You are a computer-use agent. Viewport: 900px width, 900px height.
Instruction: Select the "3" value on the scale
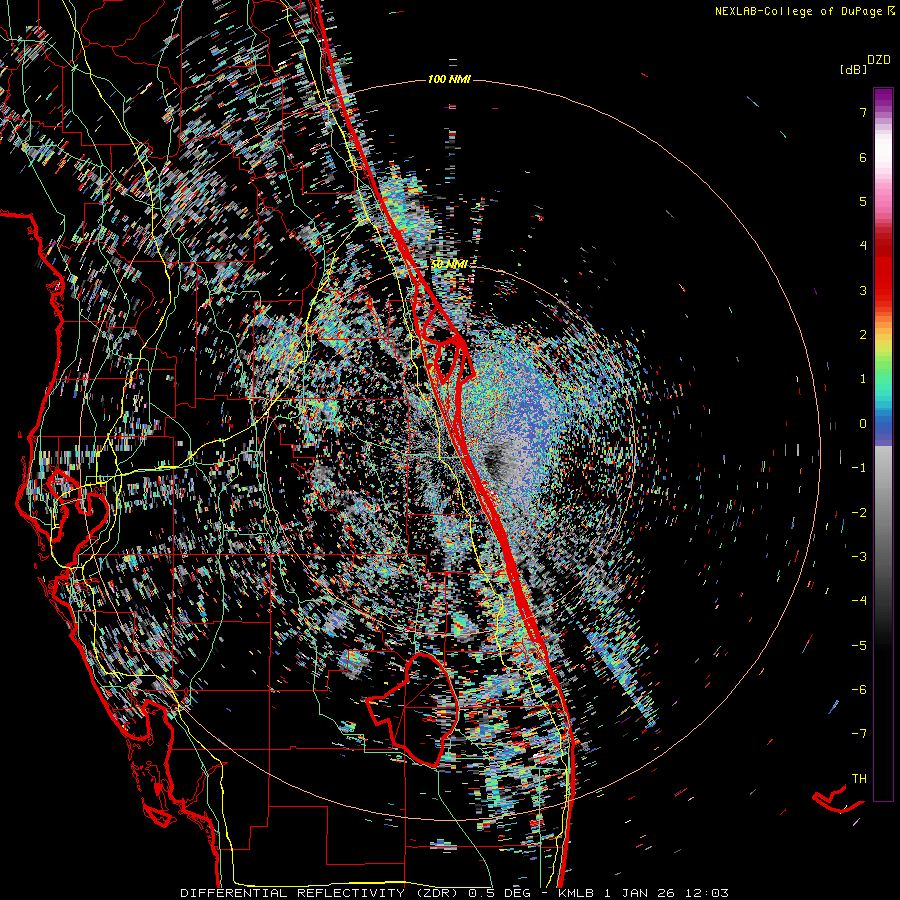click(863, 290)
